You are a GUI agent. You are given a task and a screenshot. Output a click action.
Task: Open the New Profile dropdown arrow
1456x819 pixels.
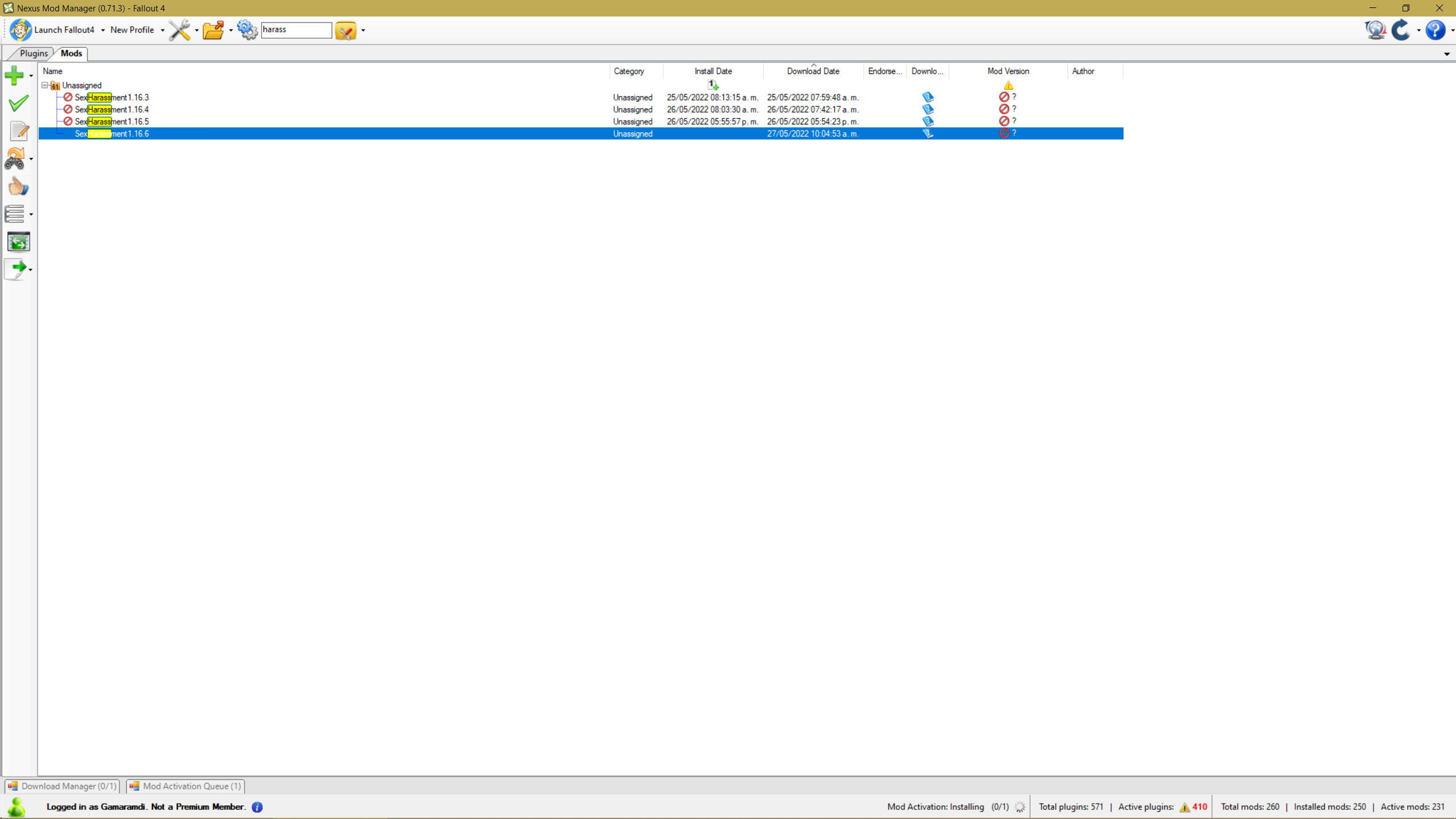point(163,30)
